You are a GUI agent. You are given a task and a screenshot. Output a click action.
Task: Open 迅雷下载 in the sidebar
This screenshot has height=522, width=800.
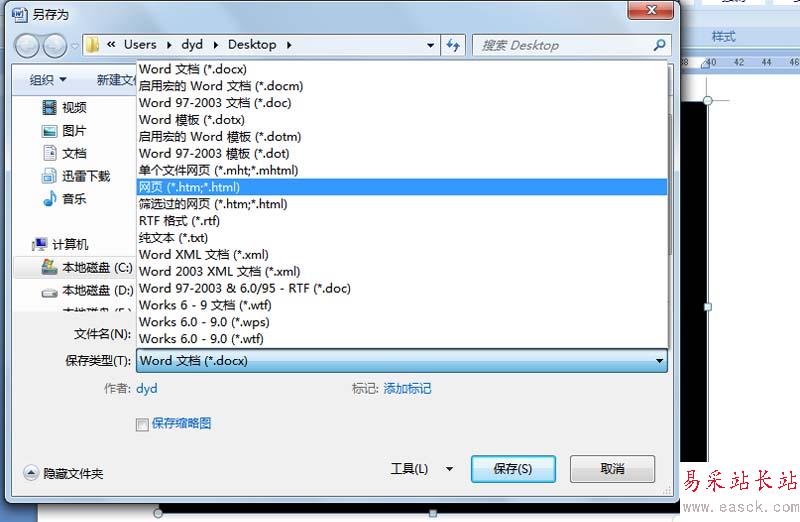tap(76, 176)
